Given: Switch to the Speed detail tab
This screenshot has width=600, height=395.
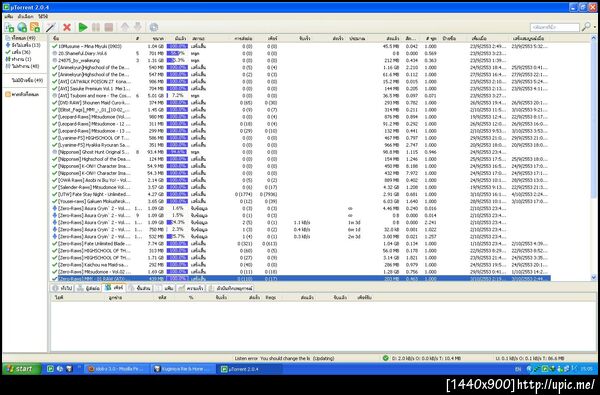Looking at the screenshot, I should 191,288.
